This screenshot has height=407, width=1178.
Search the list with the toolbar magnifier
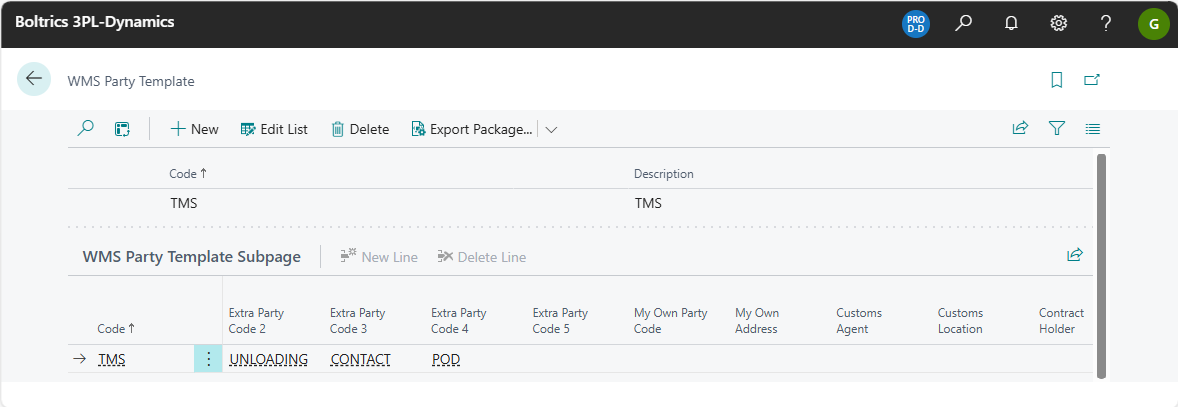[86, 128]
